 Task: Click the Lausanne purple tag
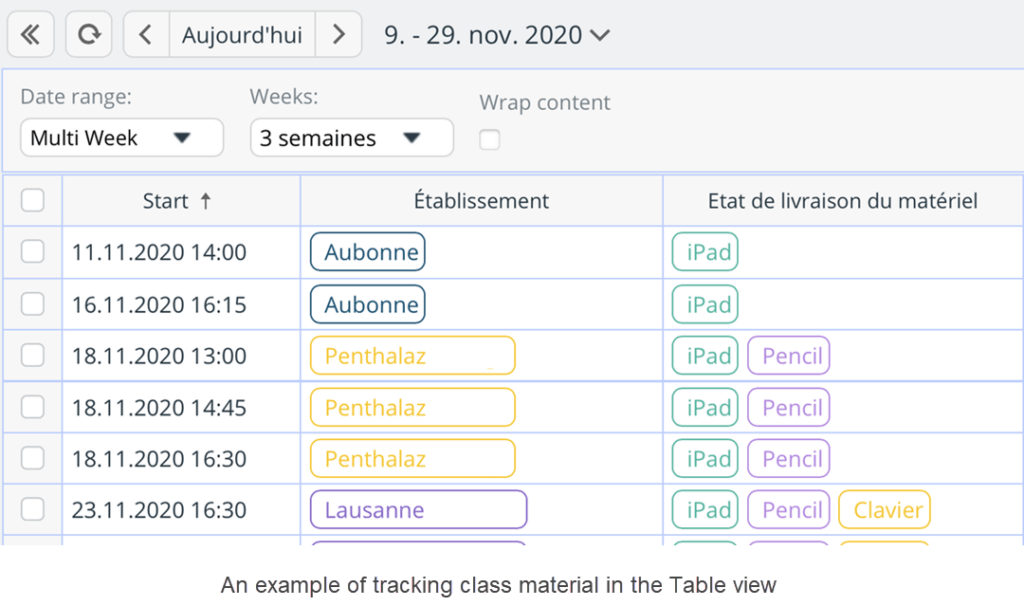pos(418,510)
